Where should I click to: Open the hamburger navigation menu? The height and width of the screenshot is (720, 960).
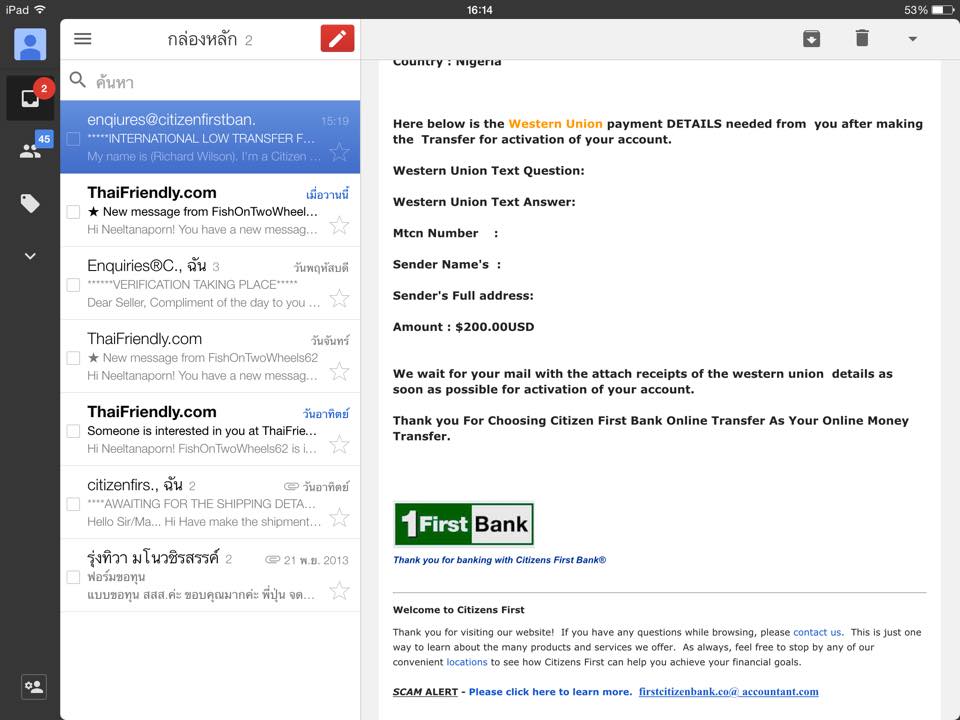pyautogui.click(x=83, y=39)
